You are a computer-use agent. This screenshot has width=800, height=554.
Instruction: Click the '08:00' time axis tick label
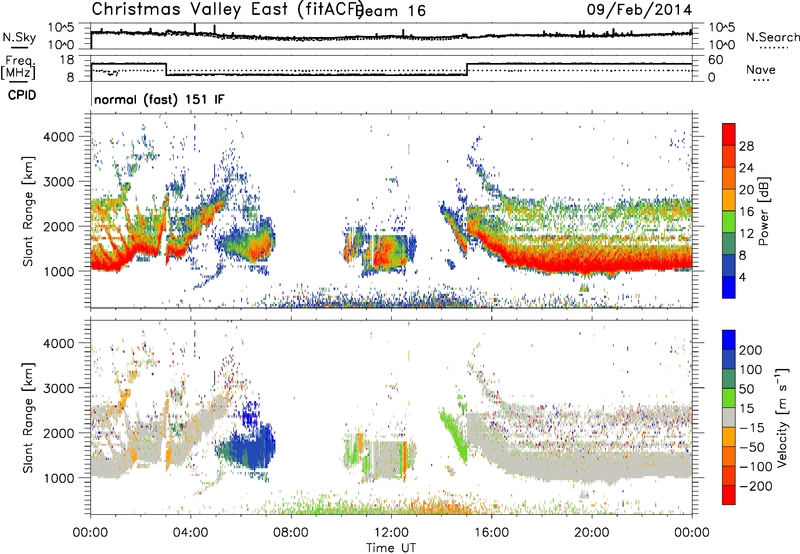pyautogui.click(x=291, y=533)
